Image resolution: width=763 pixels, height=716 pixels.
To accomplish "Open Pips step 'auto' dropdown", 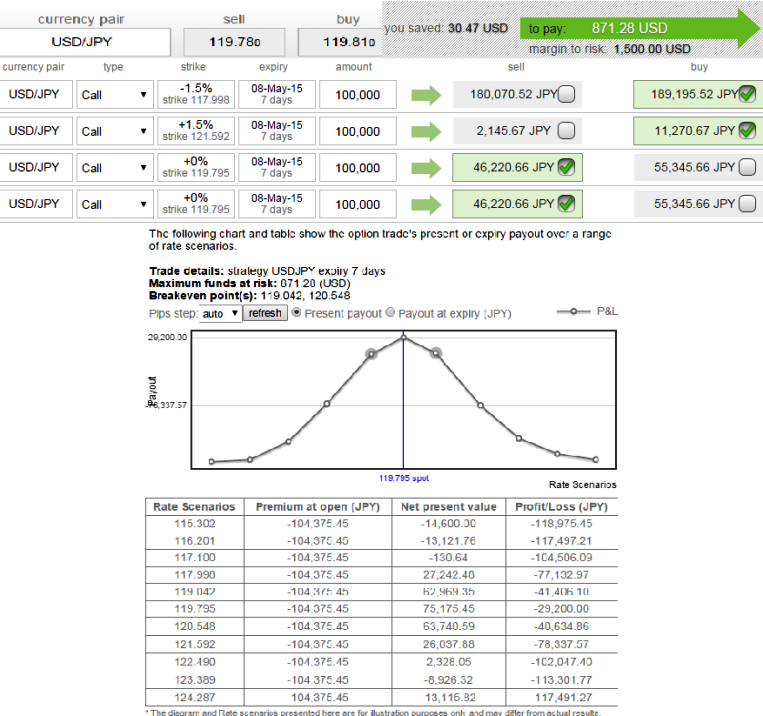I will [x=220, y=313].
